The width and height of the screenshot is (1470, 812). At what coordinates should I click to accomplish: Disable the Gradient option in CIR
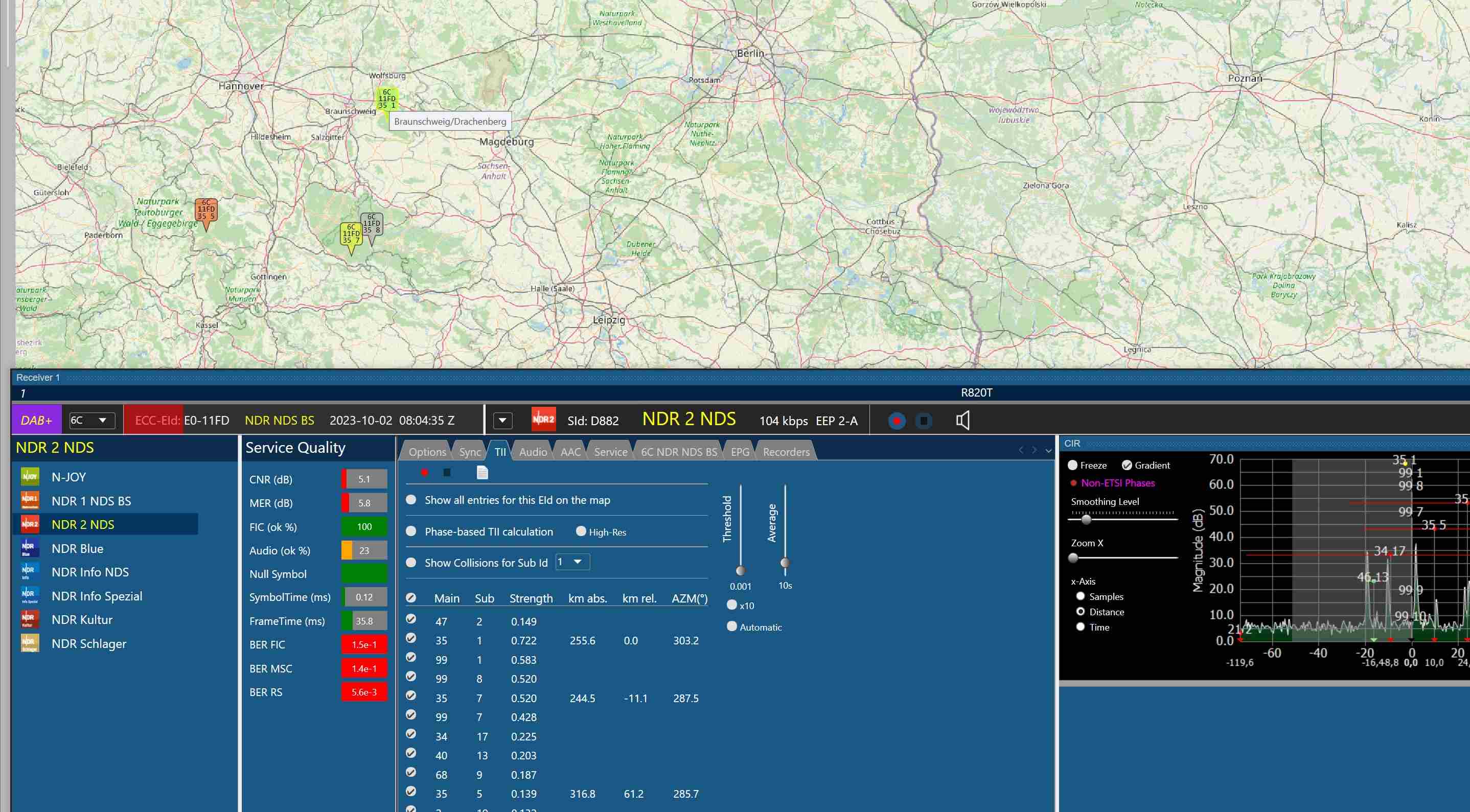(x=1127, y=465)
